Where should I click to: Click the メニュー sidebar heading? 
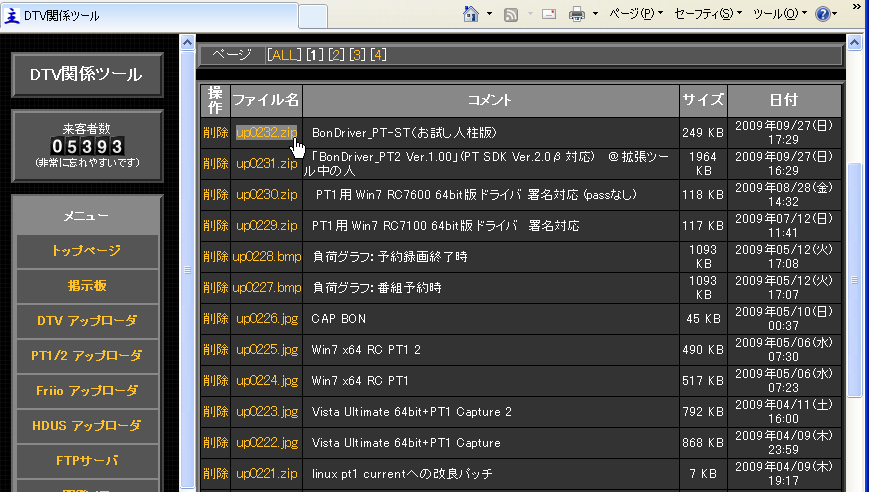[x=87, y=216]
